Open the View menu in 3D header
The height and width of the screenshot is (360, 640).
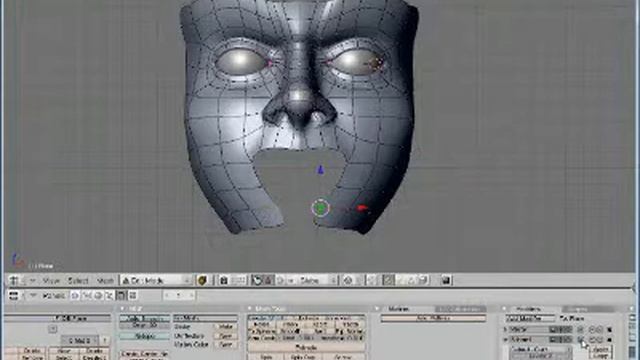(51, 281)
